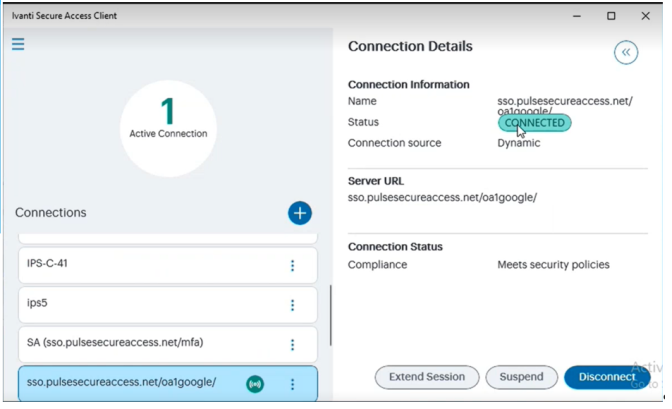
Task: Select SA (sso.pulsesecureaccess.net/mfa) connection
Action: click(x=168, y=344)
